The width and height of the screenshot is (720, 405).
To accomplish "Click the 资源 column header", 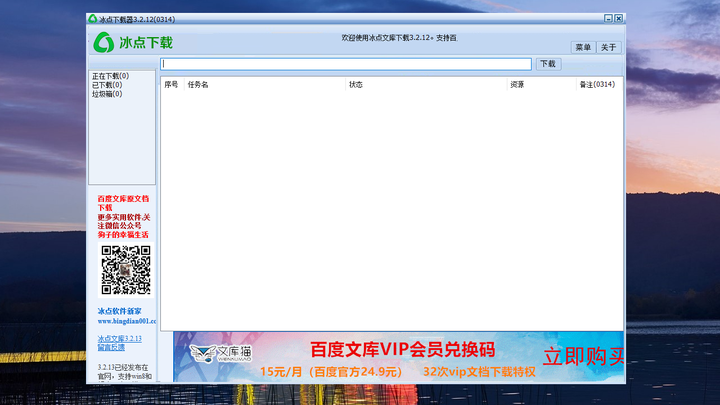I will 541,84.
